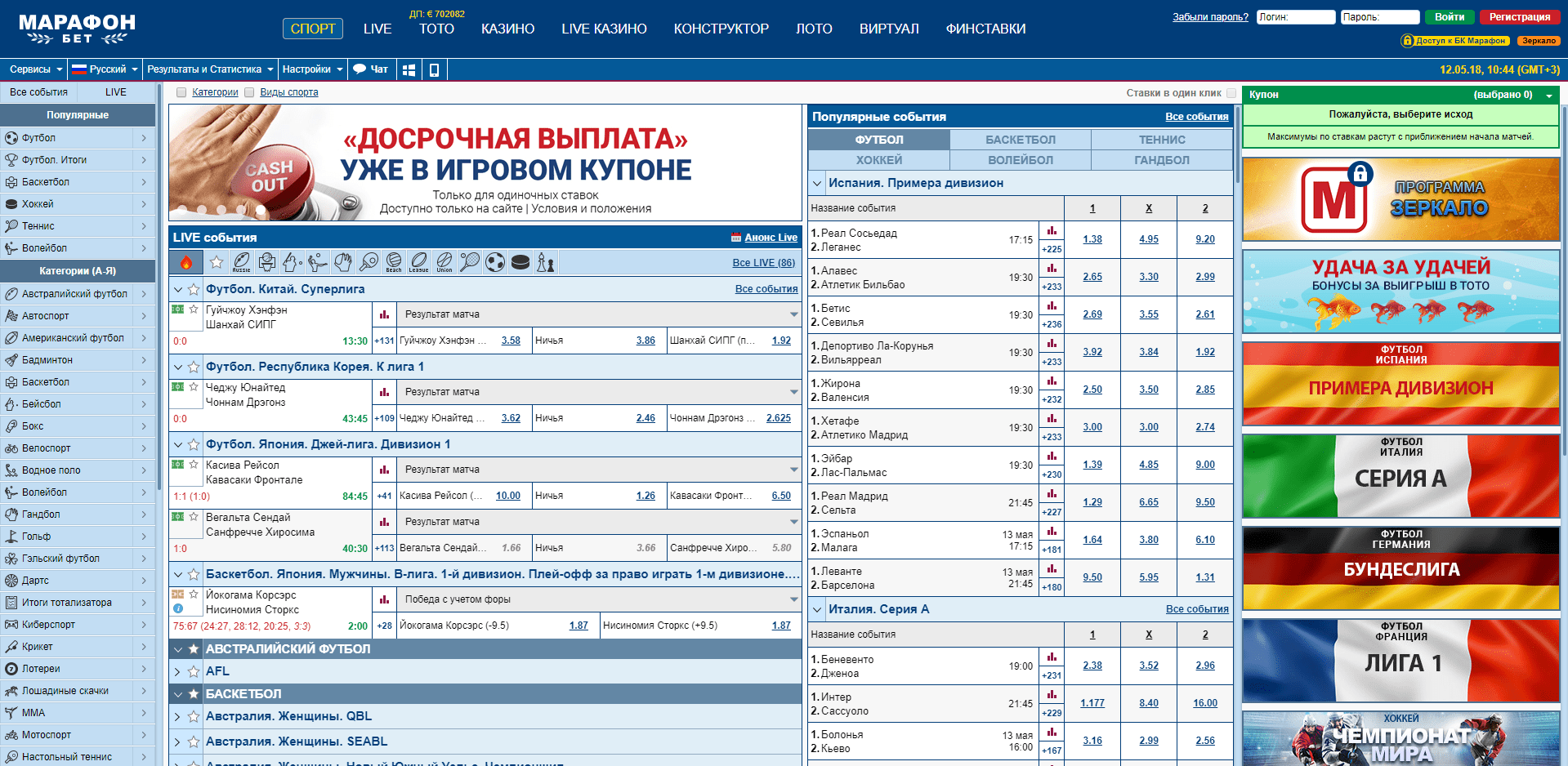
Task: Open Все LIVE (86) link
Action: [x=764, y=263]
